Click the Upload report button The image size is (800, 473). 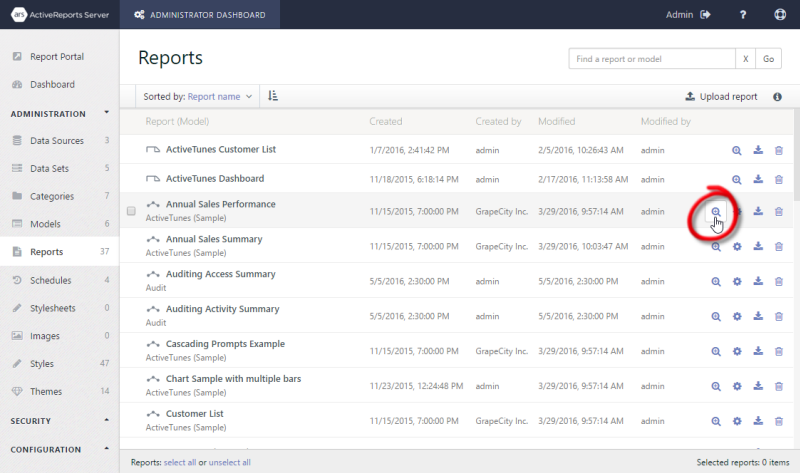coord(721,96)
